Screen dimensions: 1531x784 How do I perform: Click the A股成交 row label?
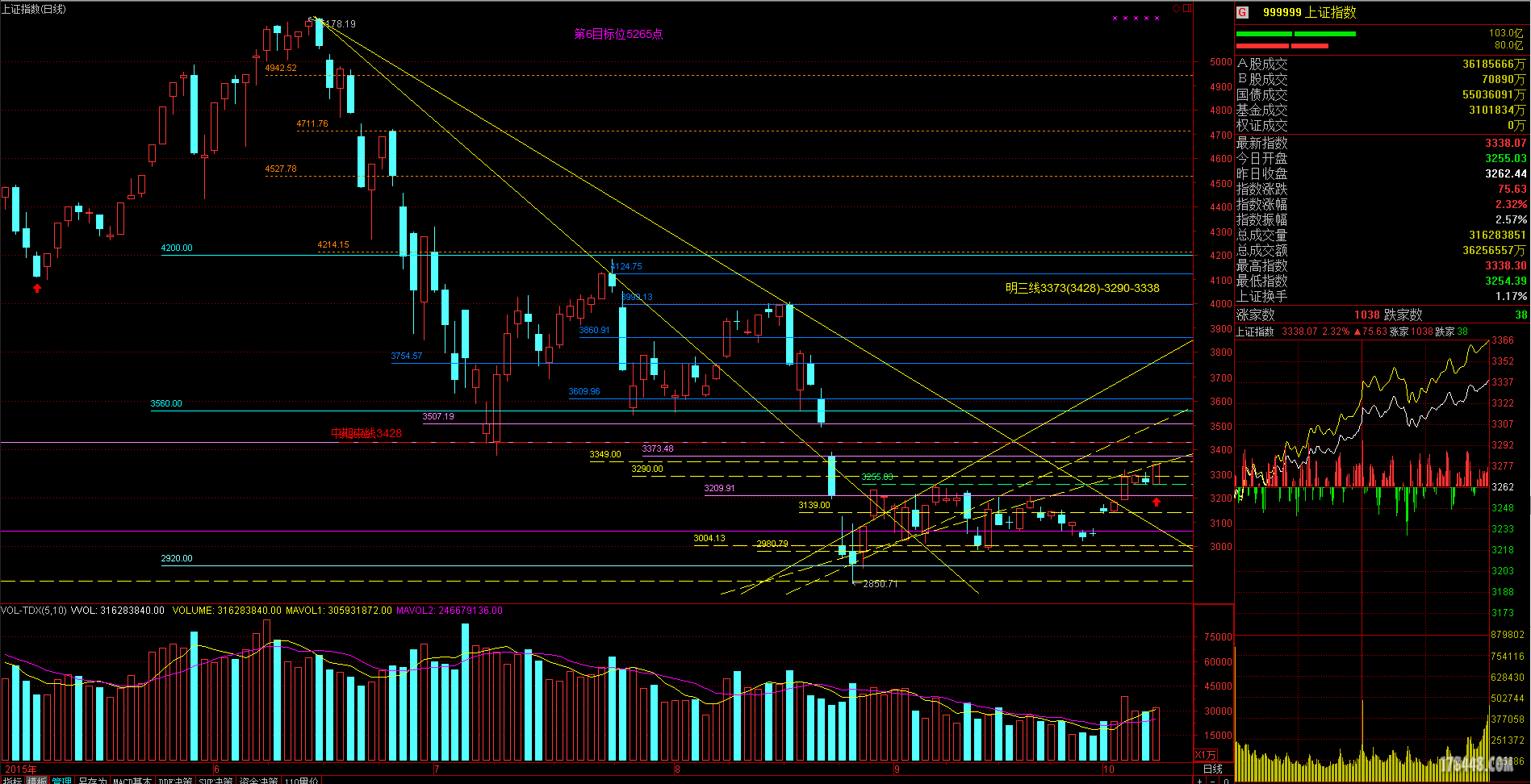1261,64
